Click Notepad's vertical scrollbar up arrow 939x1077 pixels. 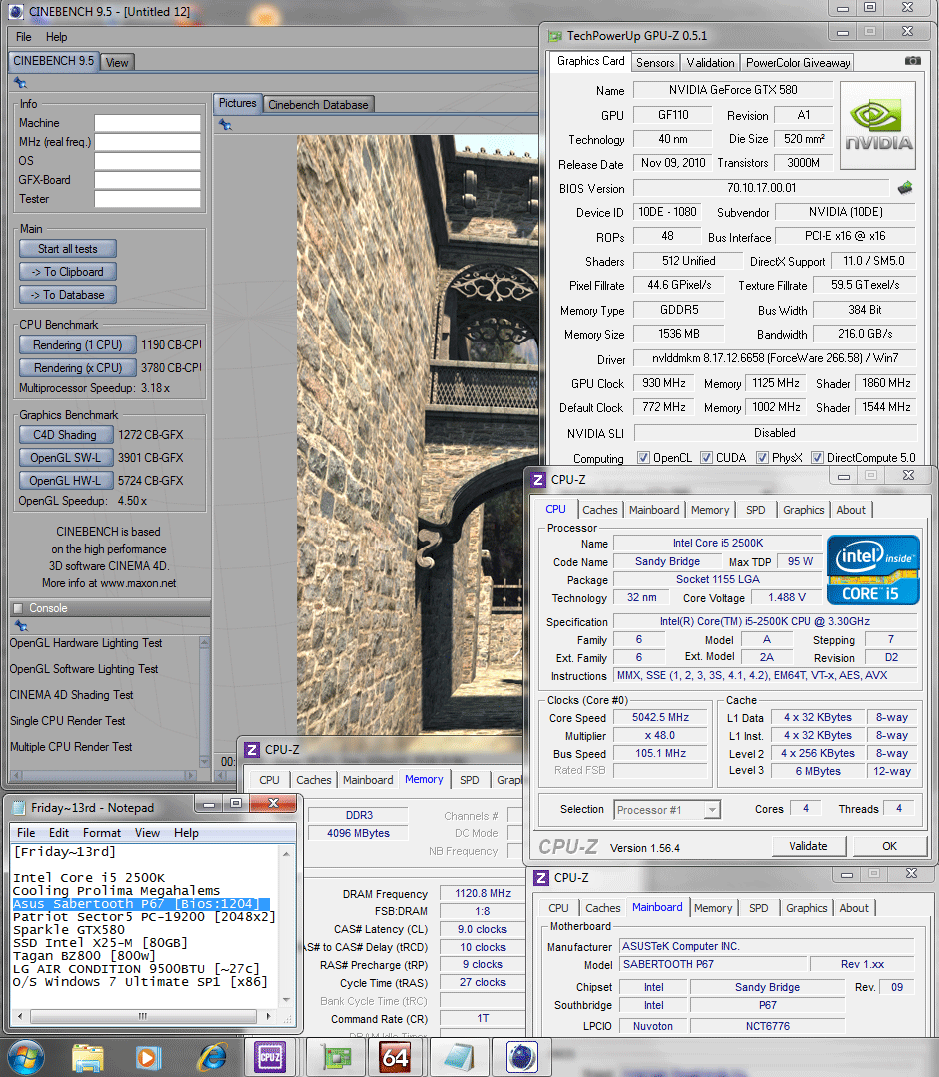point(286,854)
